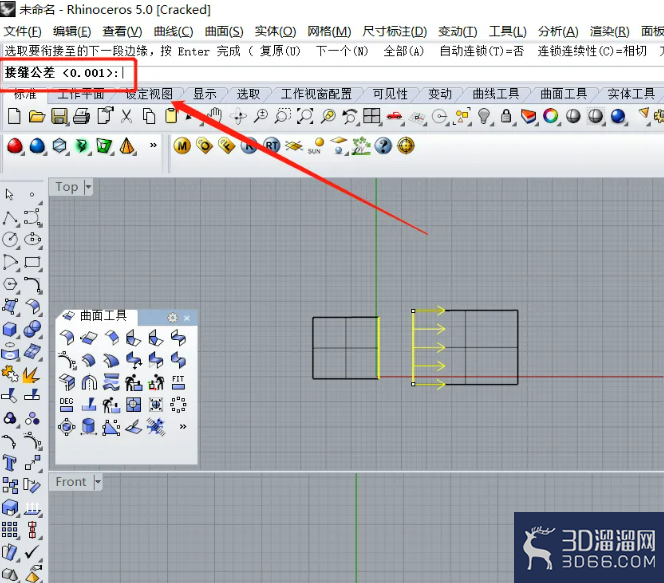Click the SUN settings icon
Image resolution: width=664 pixels, height=583 pixels.
coord(316,146)
